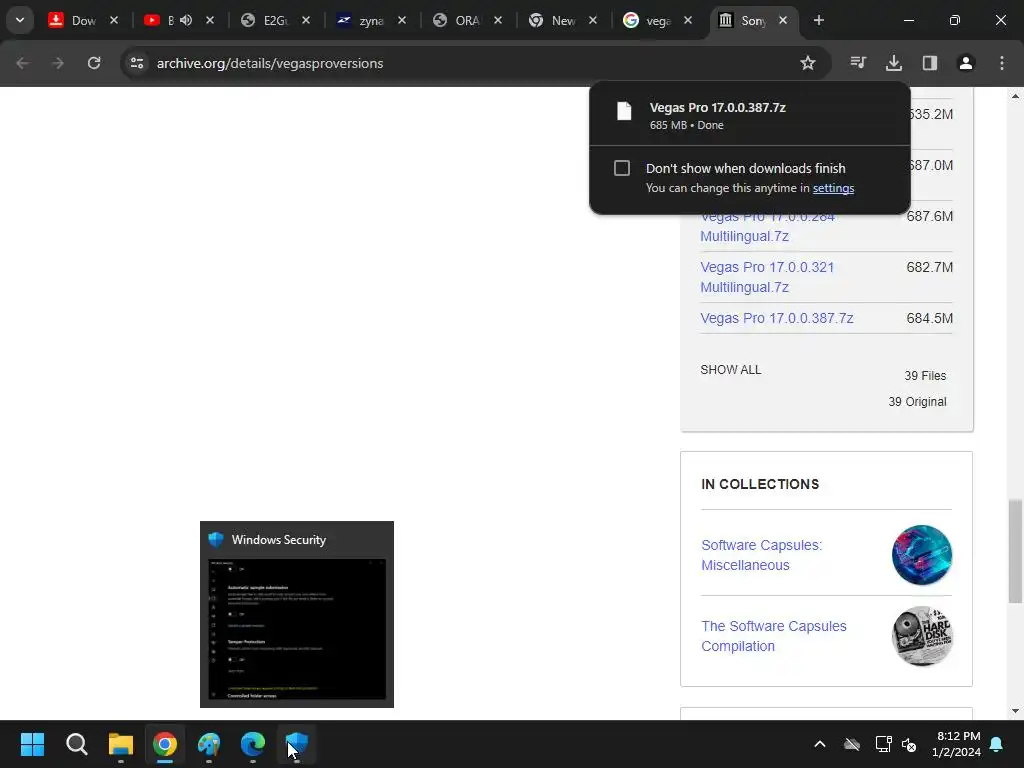Click SHOW ALL files

pos(730,370)
